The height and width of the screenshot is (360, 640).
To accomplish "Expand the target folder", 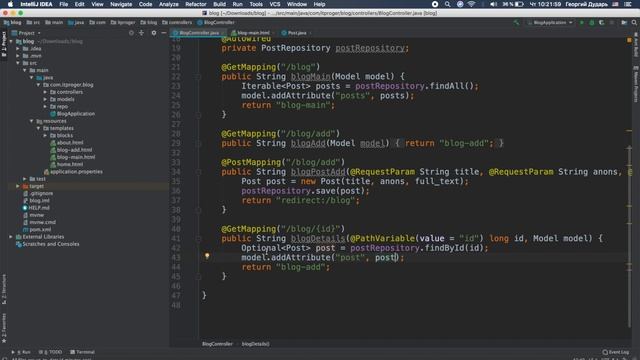I will click(18, 186).
